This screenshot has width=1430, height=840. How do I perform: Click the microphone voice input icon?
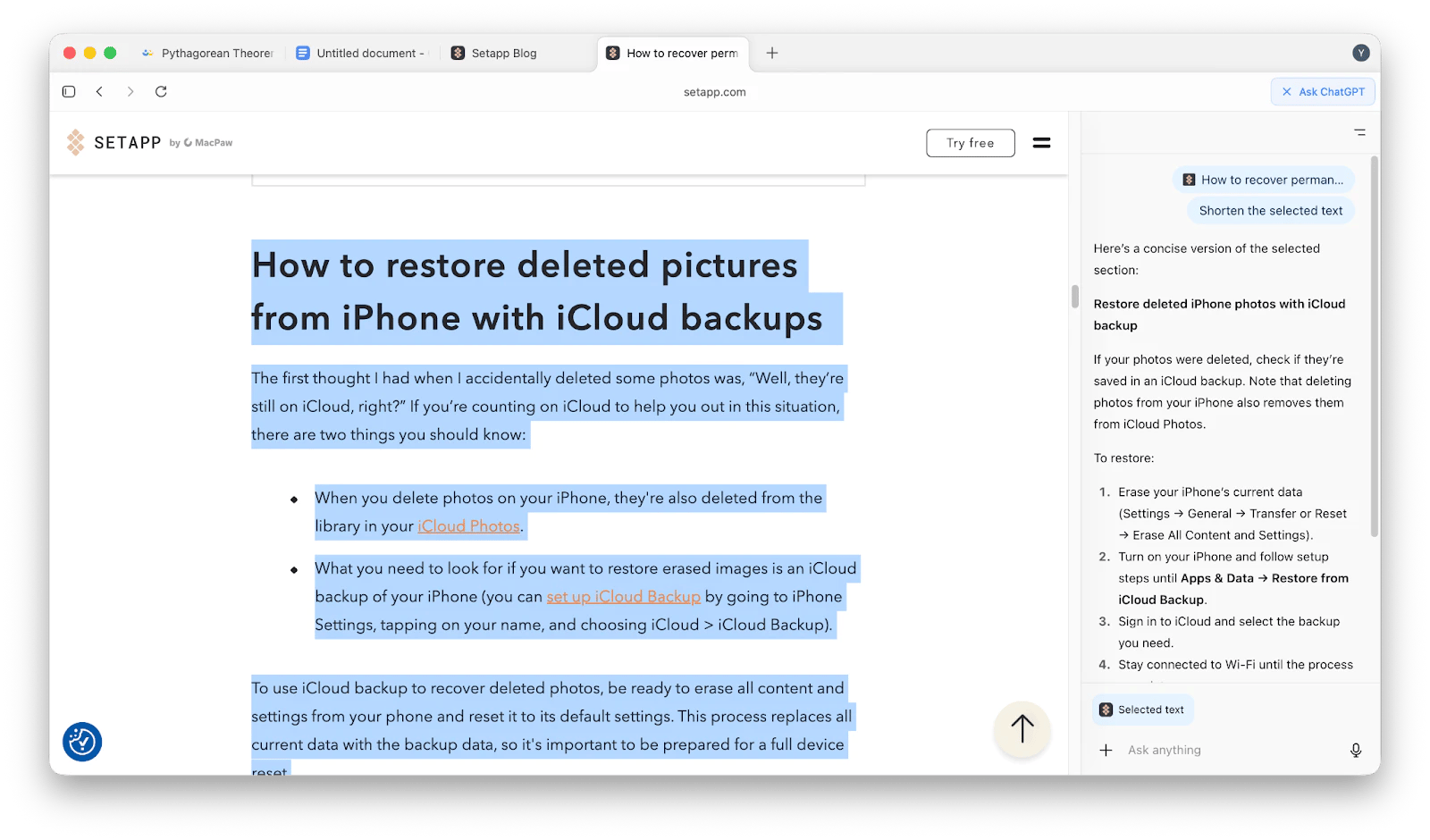tap(1355, 750)
